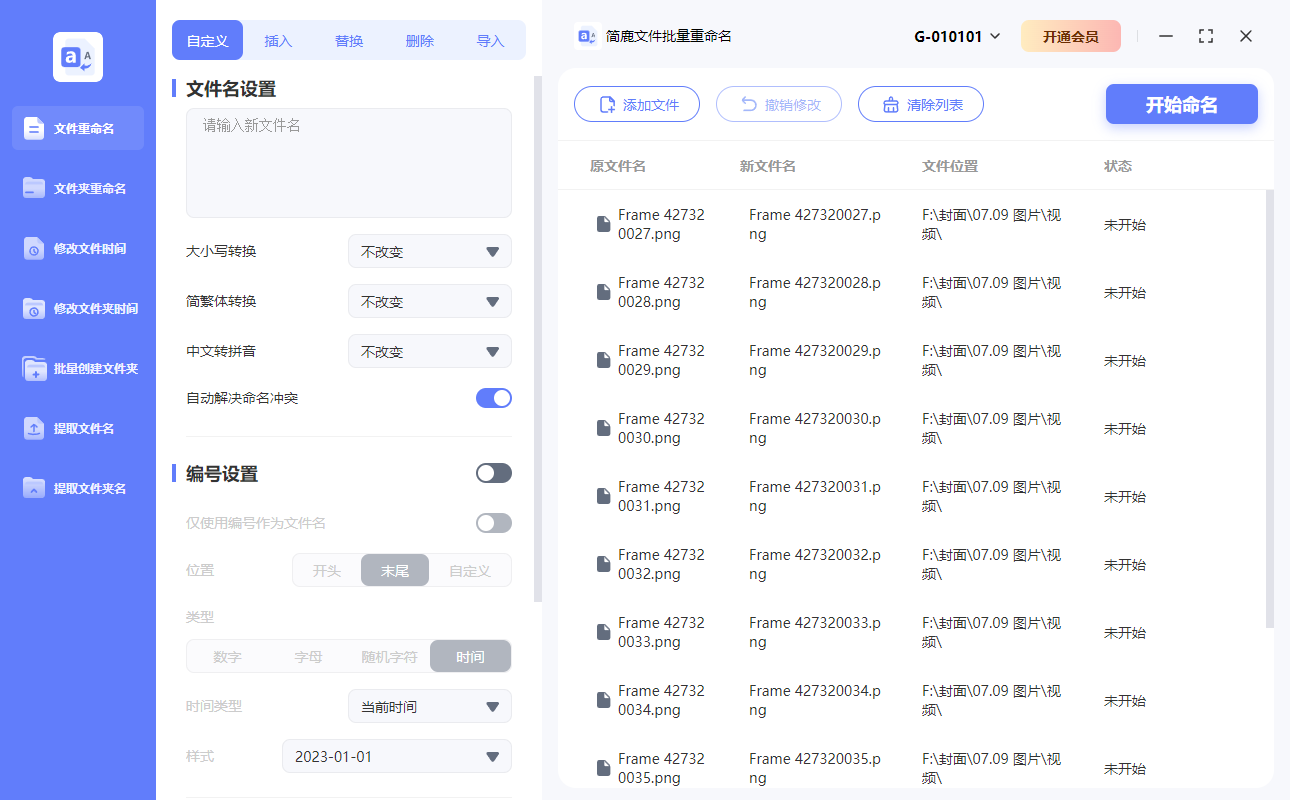
Task: Open 修改文件夹时间 sidebar icon
Action: (x=34, y=308)
